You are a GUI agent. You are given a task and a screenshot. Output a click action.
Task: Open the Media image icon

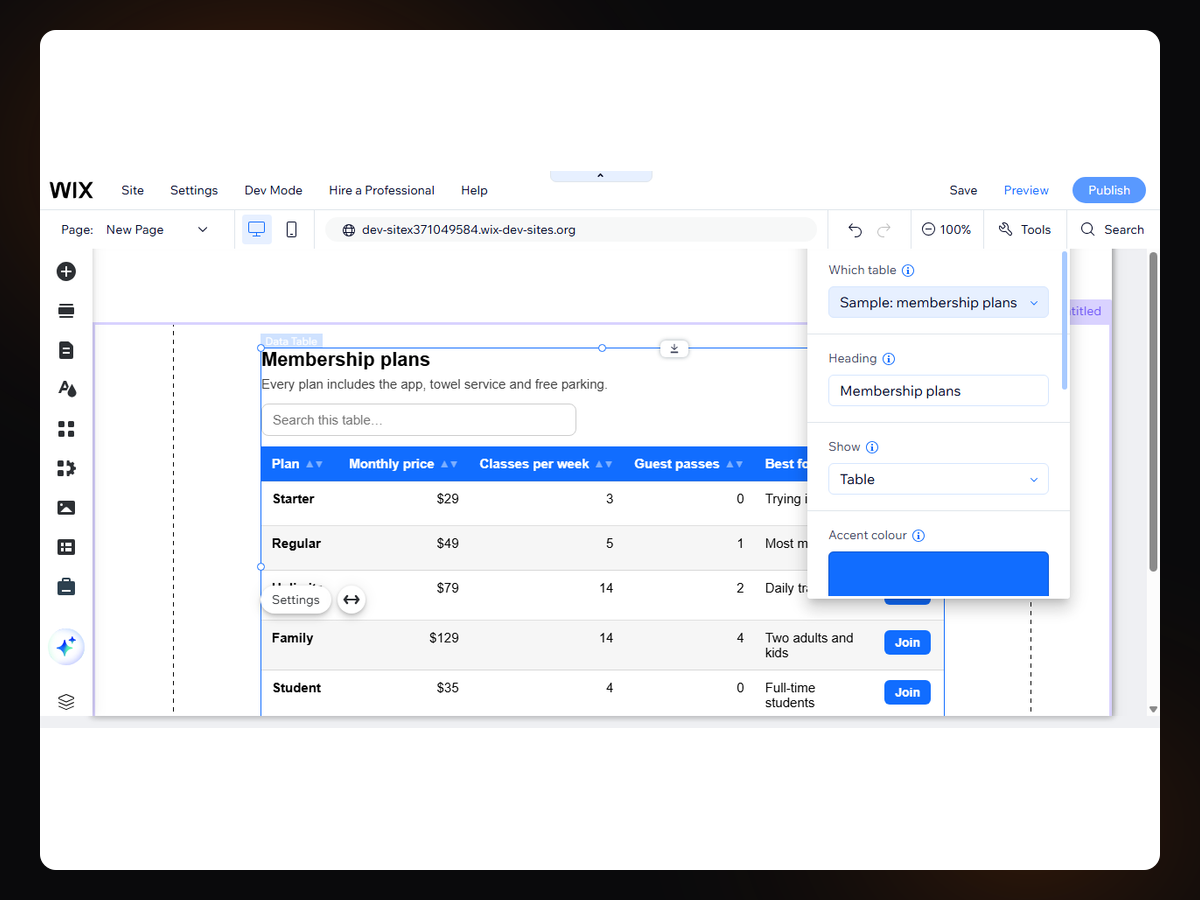(x=66, y=508)
